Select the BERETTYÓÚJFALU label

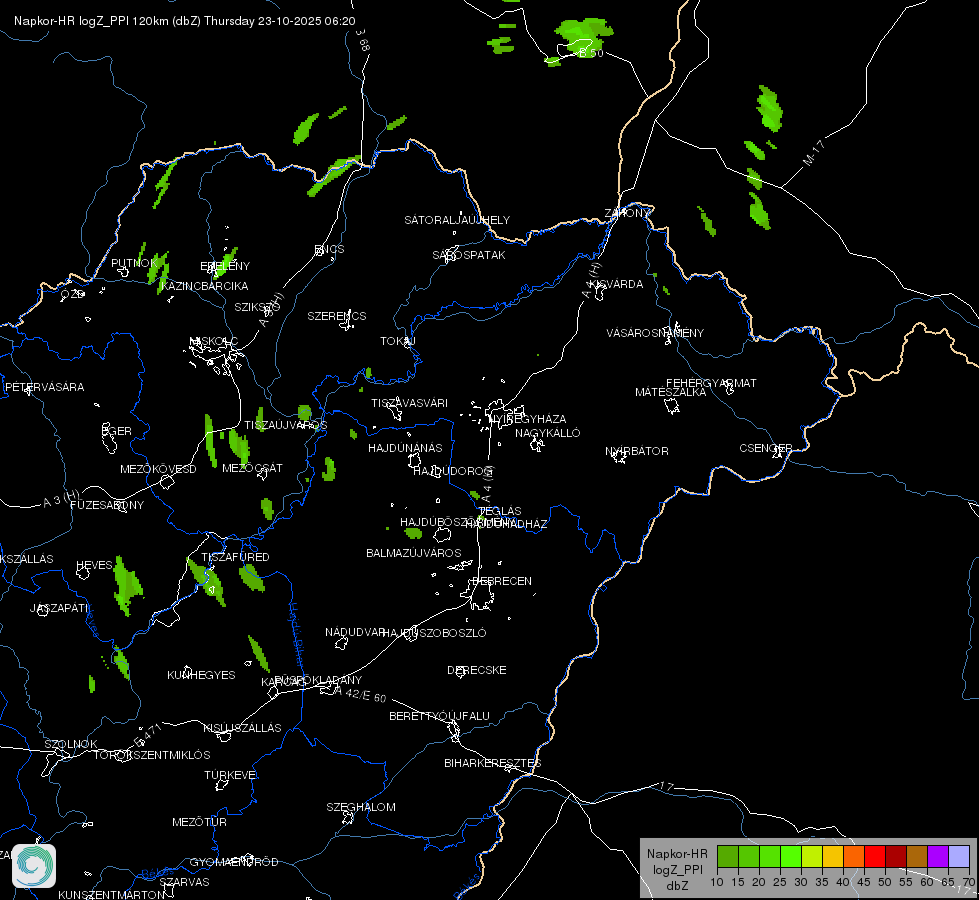(x=439, y=716)
